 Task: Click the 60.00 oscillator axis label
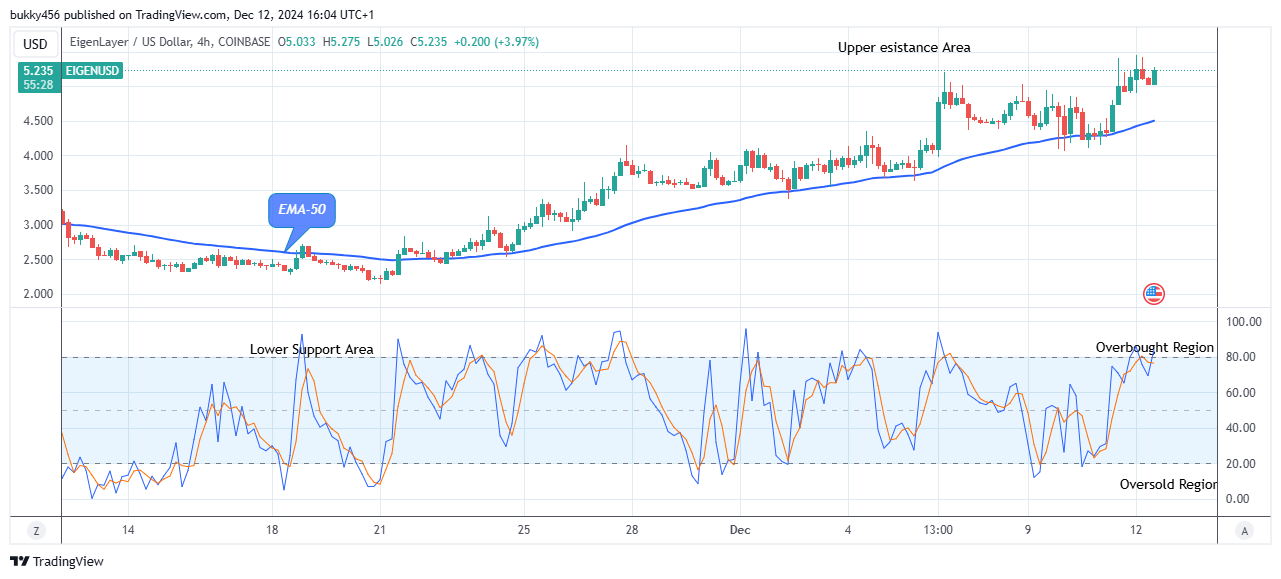1242,393
